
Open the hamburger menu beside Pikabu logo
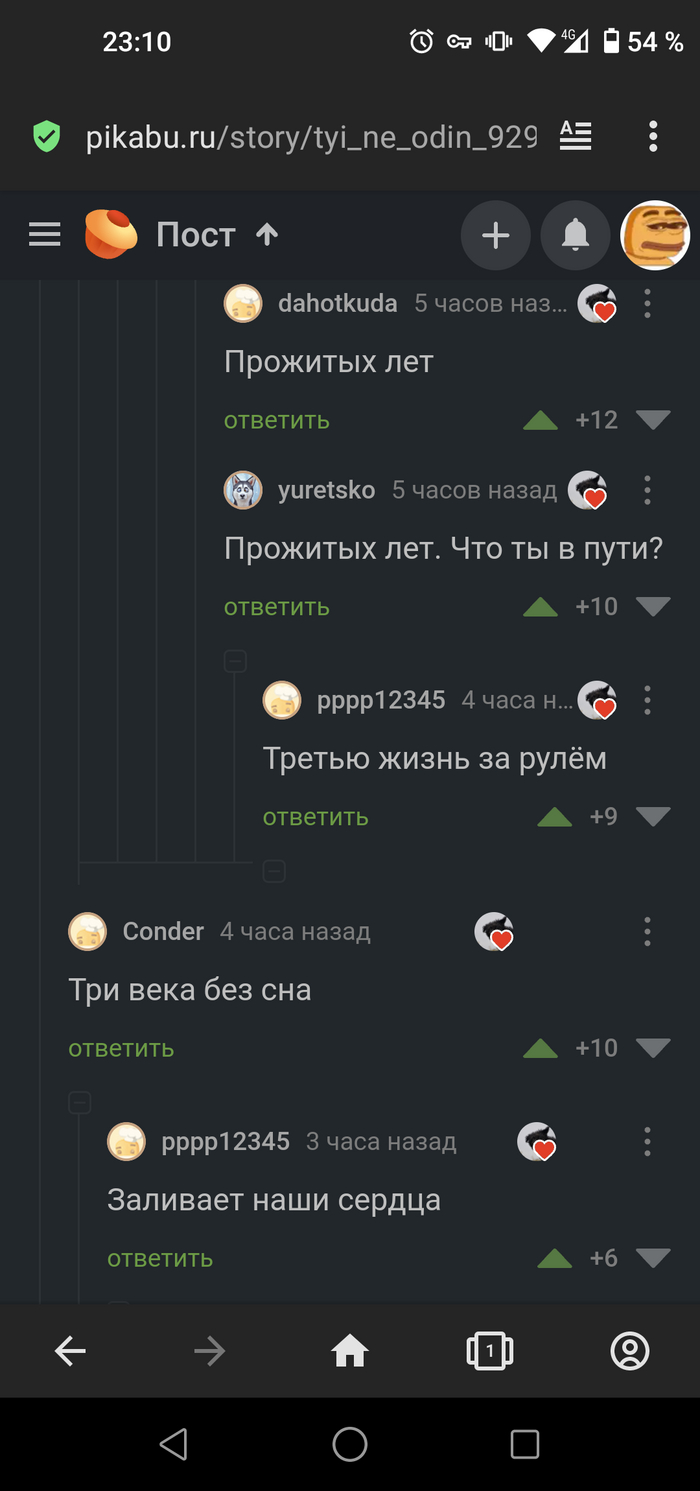45,235
